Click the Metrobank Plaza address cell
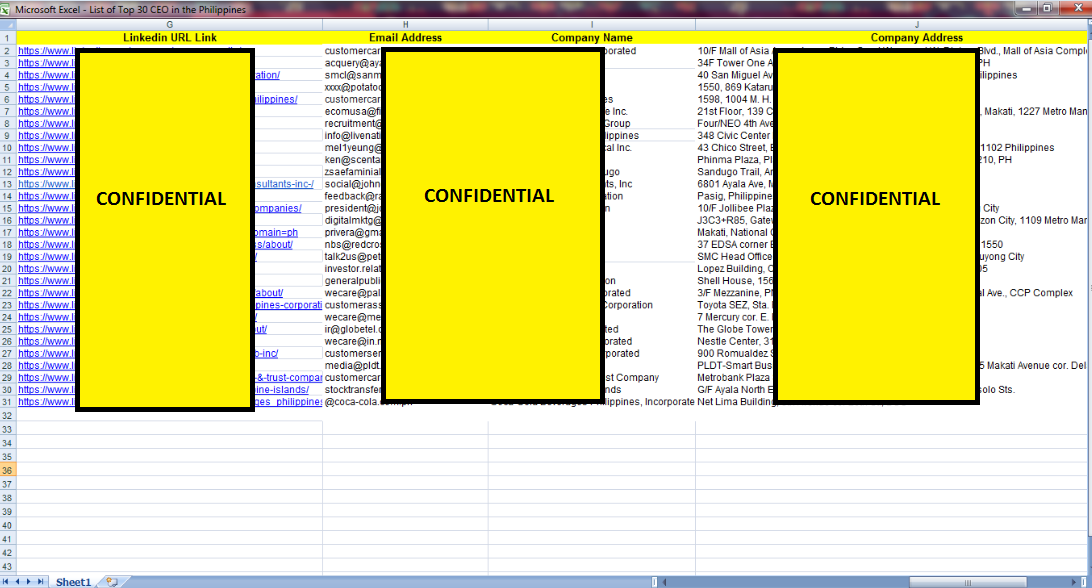The width and height of the screenshot is (1092, 588). click(735, 378)
